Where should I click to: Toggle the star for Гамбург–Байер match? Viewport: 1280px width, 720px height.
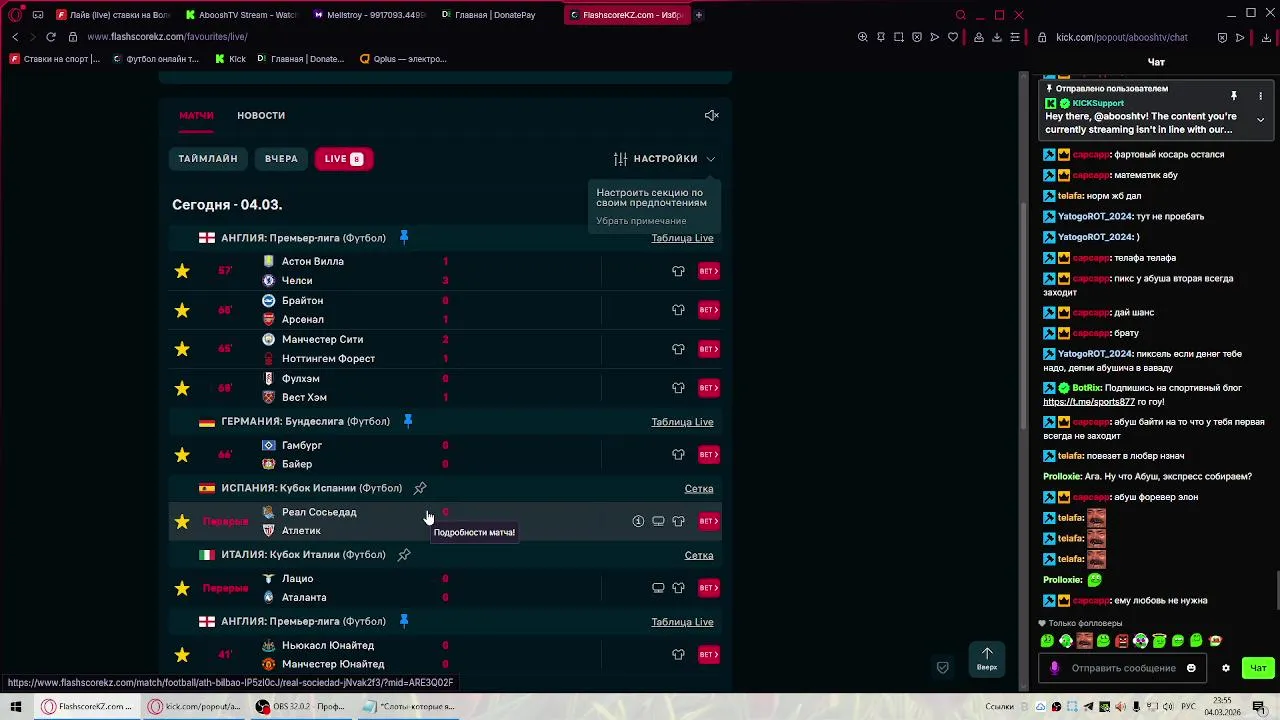(182, 455)
